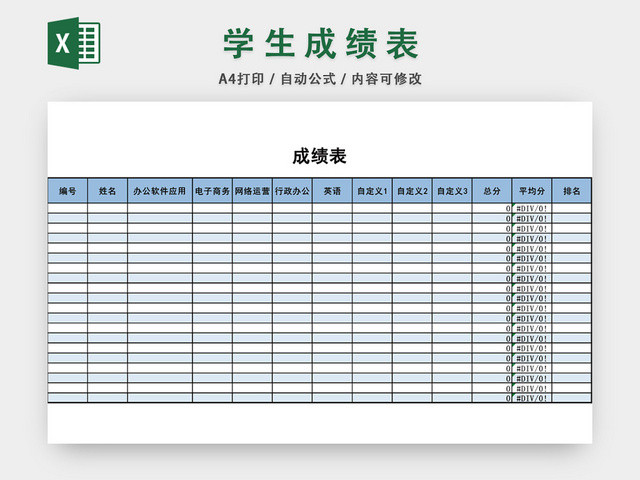Select the 自定义3 column header
The width and height of the screenshot is (640, 480).
coord(452,191)
